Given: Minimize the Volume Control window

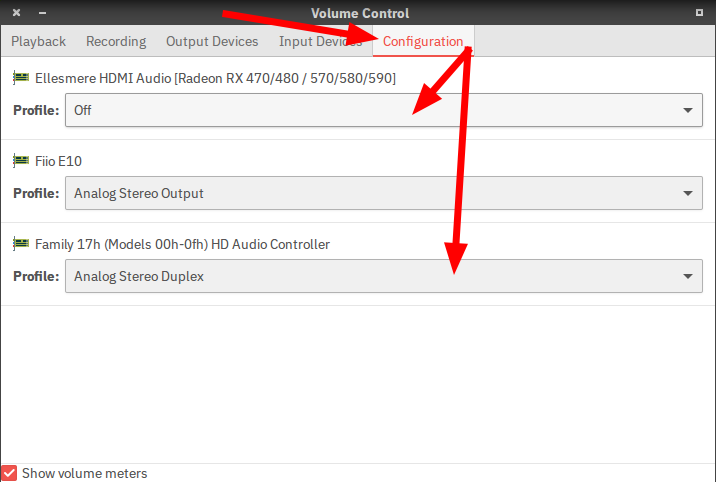Looking at the screenshot, I should click(42, 13).
